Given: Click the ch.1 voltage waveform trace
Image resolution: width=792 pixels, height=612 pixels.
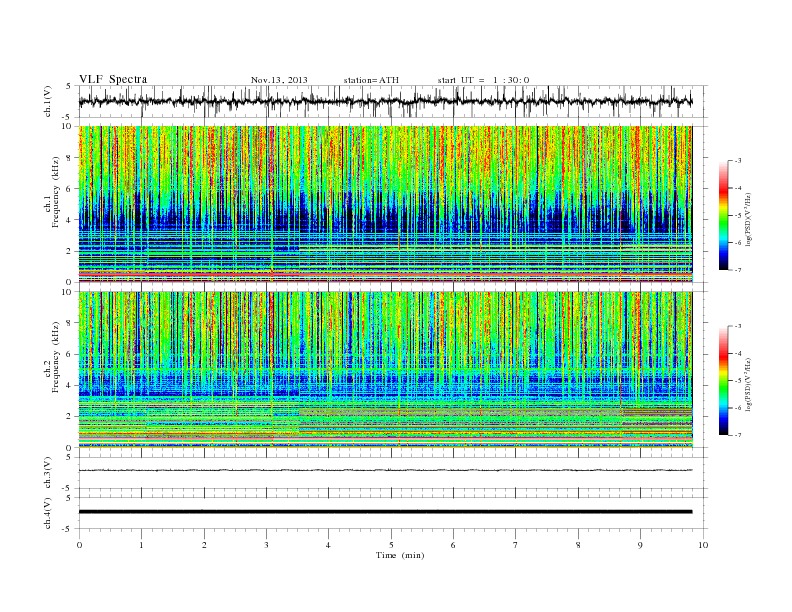Looking at the screenshot, I should pyautogui.click(x=385, y=101).
